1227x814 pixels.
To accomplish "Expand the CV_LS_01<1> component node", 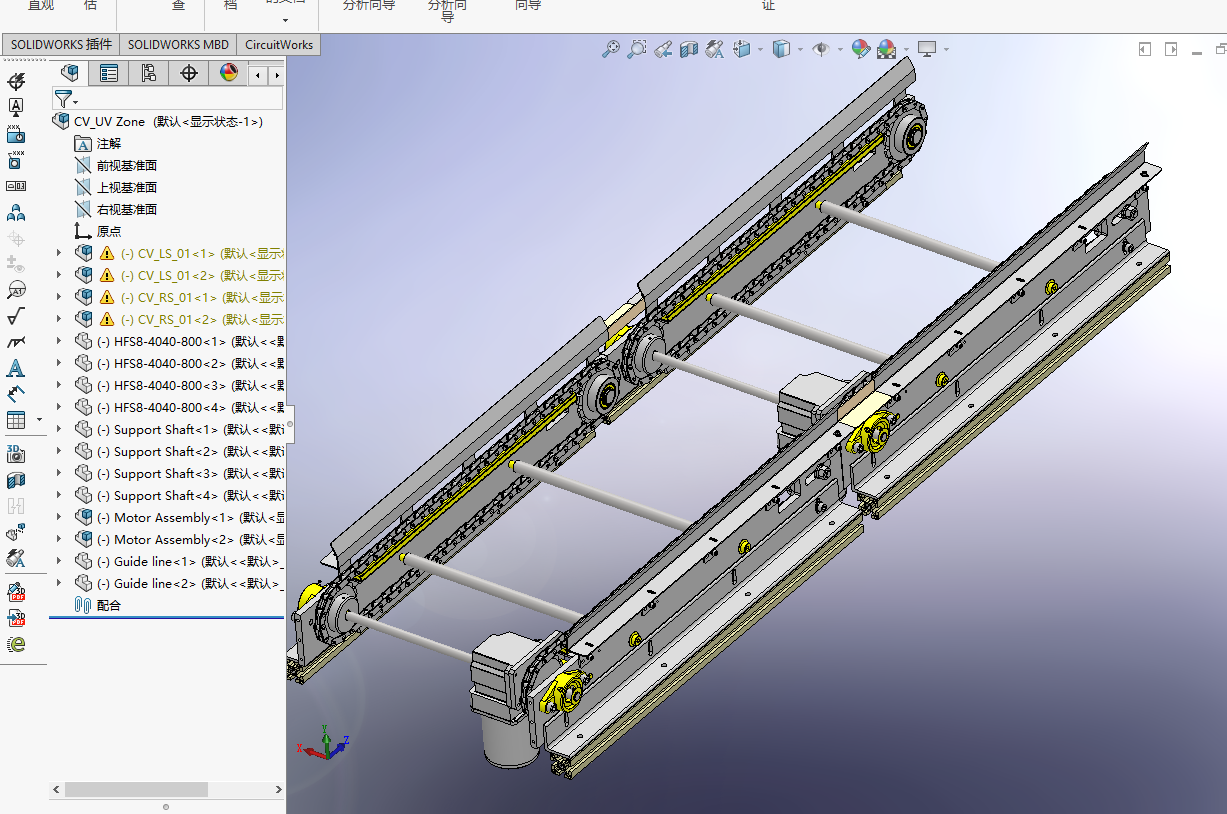I will (59, 253).
